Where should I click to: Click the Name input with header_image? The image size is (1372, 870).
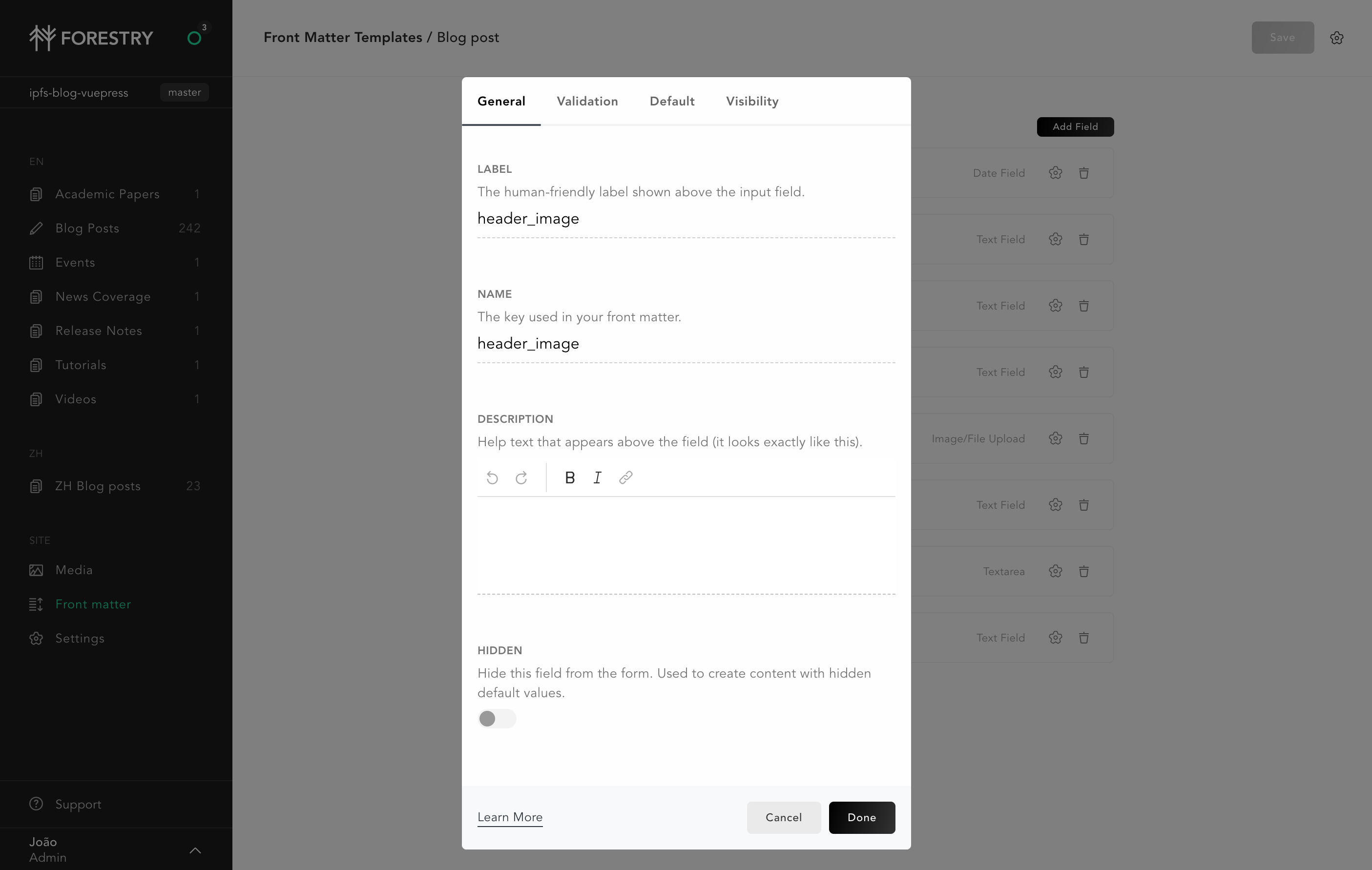pyautogui.click(x=686, y=344)
